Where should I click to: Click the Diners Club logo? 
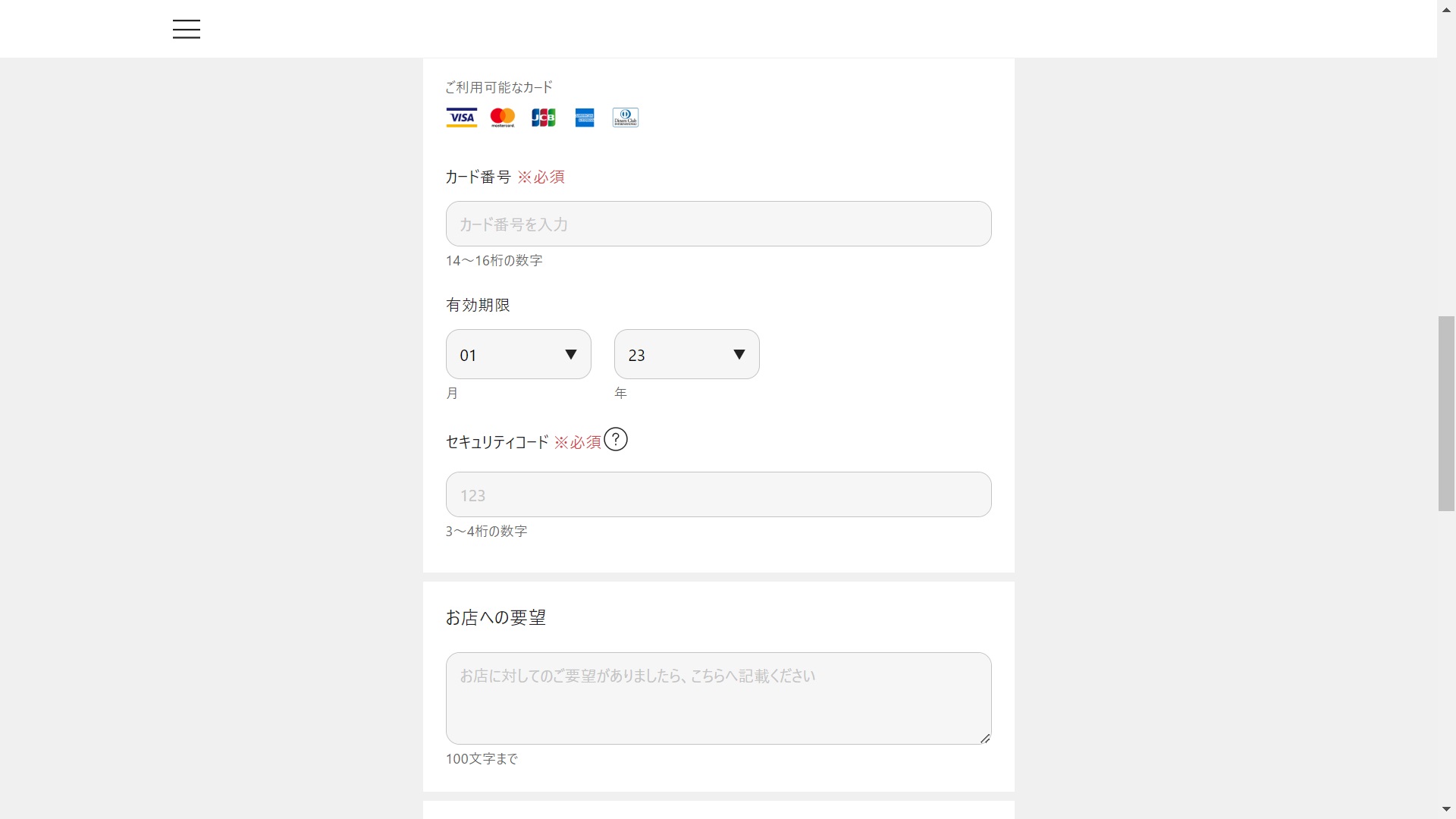point(626,118)
